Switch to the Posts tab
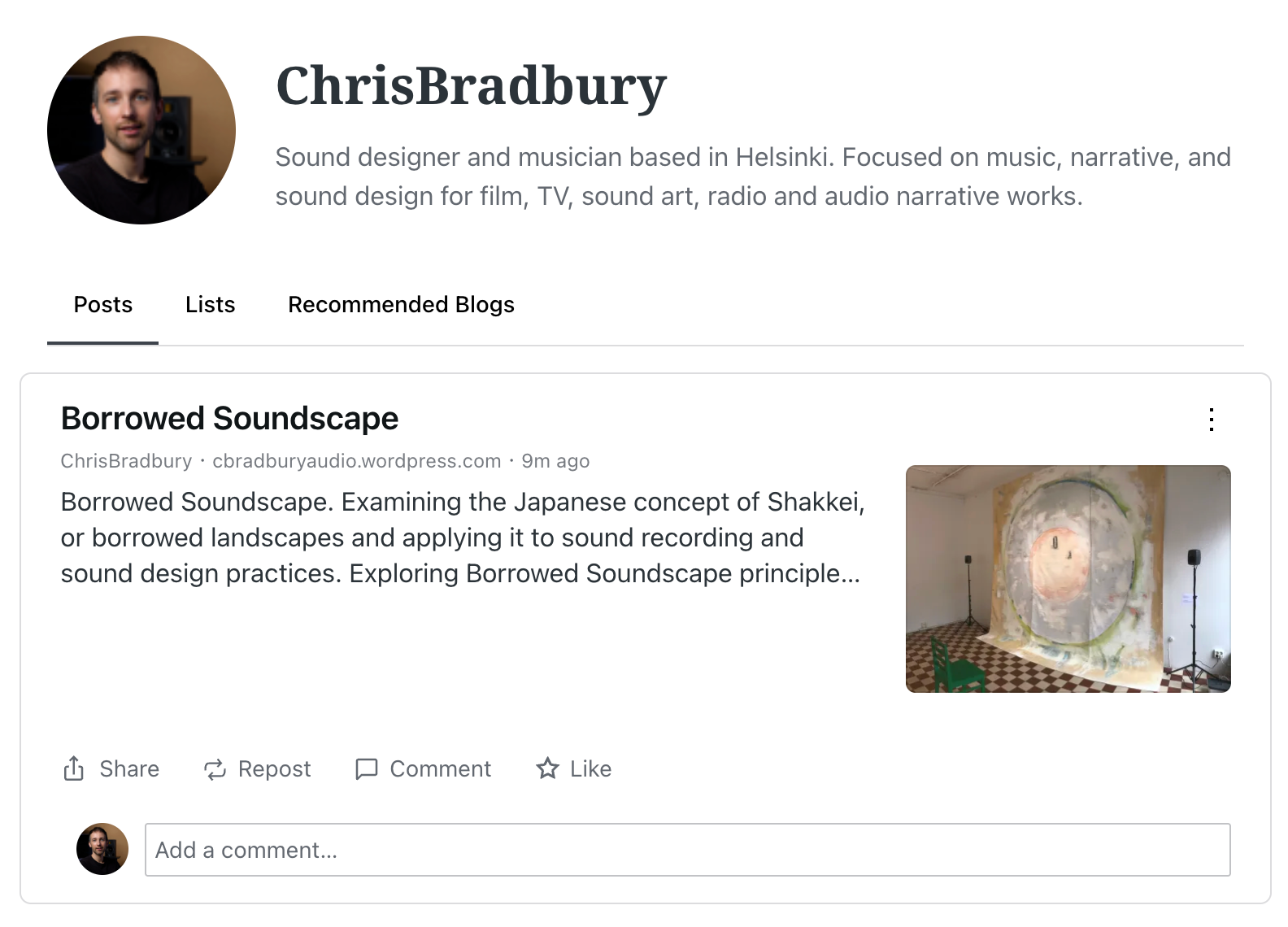This screenshot has height=927, width=1288. [102, 304]
